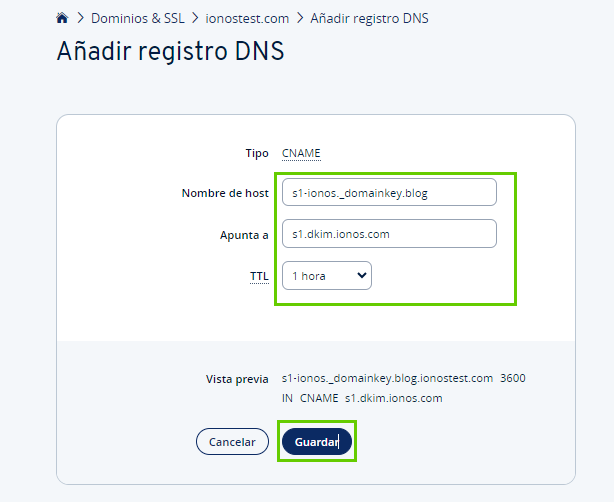Select the Nombre de host label
This screenshot has width=614, height=502.
click(x=225, y=193)
